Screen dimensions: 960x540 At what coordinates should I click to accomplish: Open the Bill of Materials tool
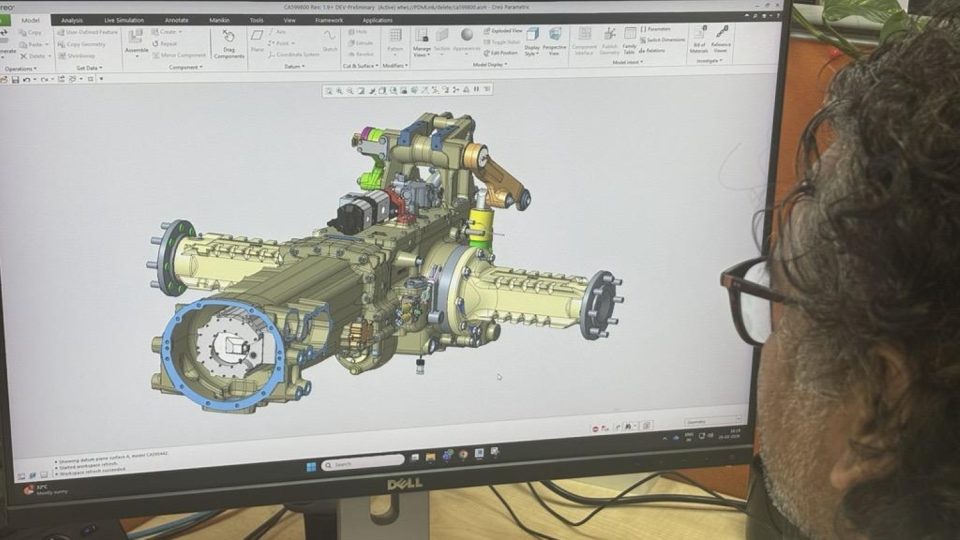pyautogui.click(x=699, y=39)
